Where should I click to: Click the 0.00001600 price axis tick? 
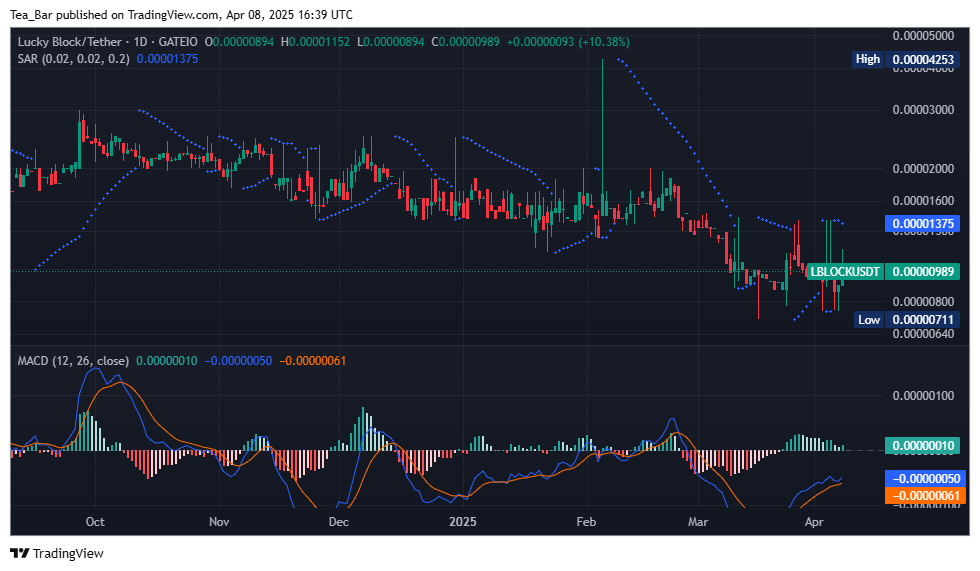tap(923, 201)
